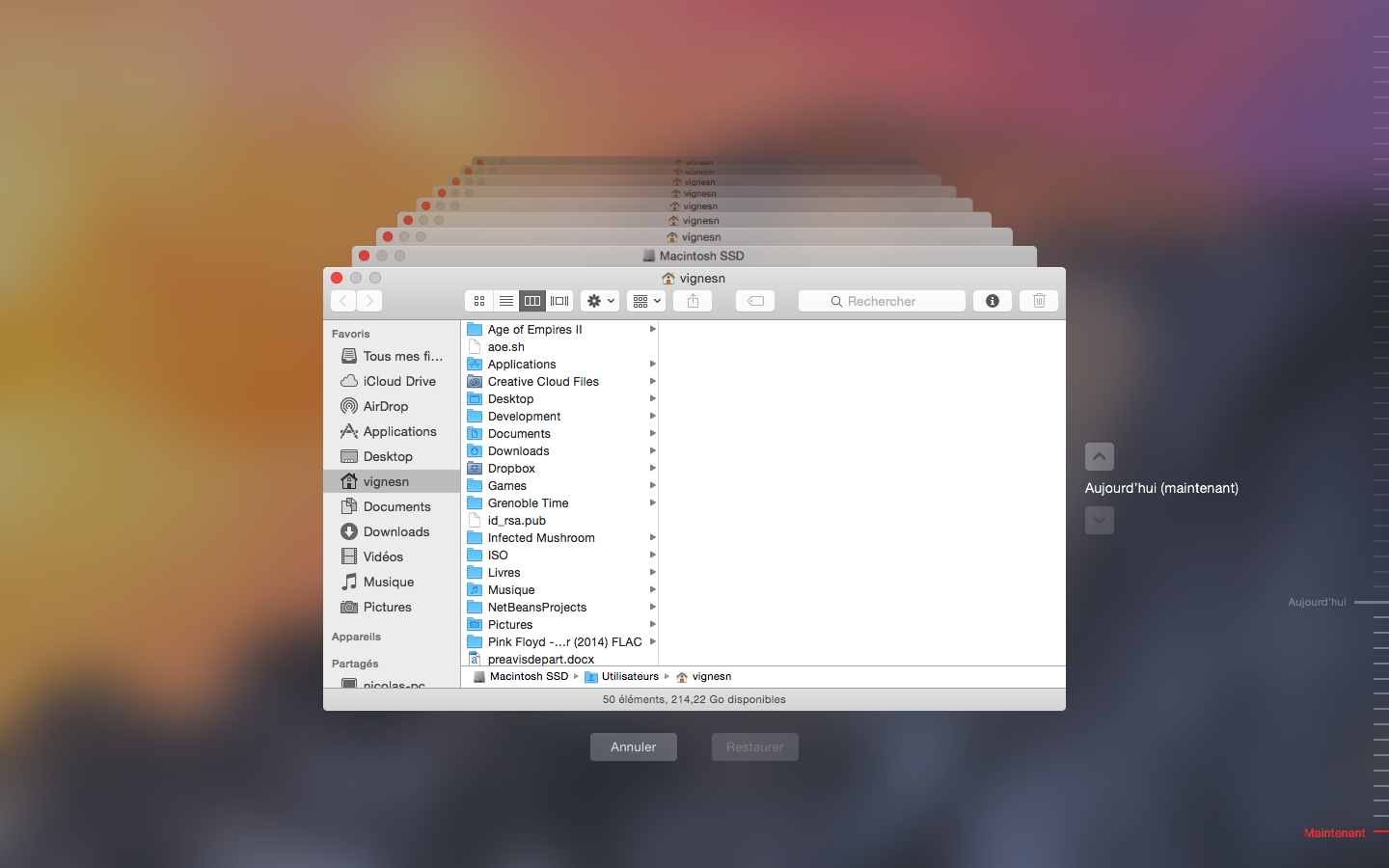The image size is (1389, 868).
Task: Open the arrange items dropdown
Action: (x=646, y=301)
